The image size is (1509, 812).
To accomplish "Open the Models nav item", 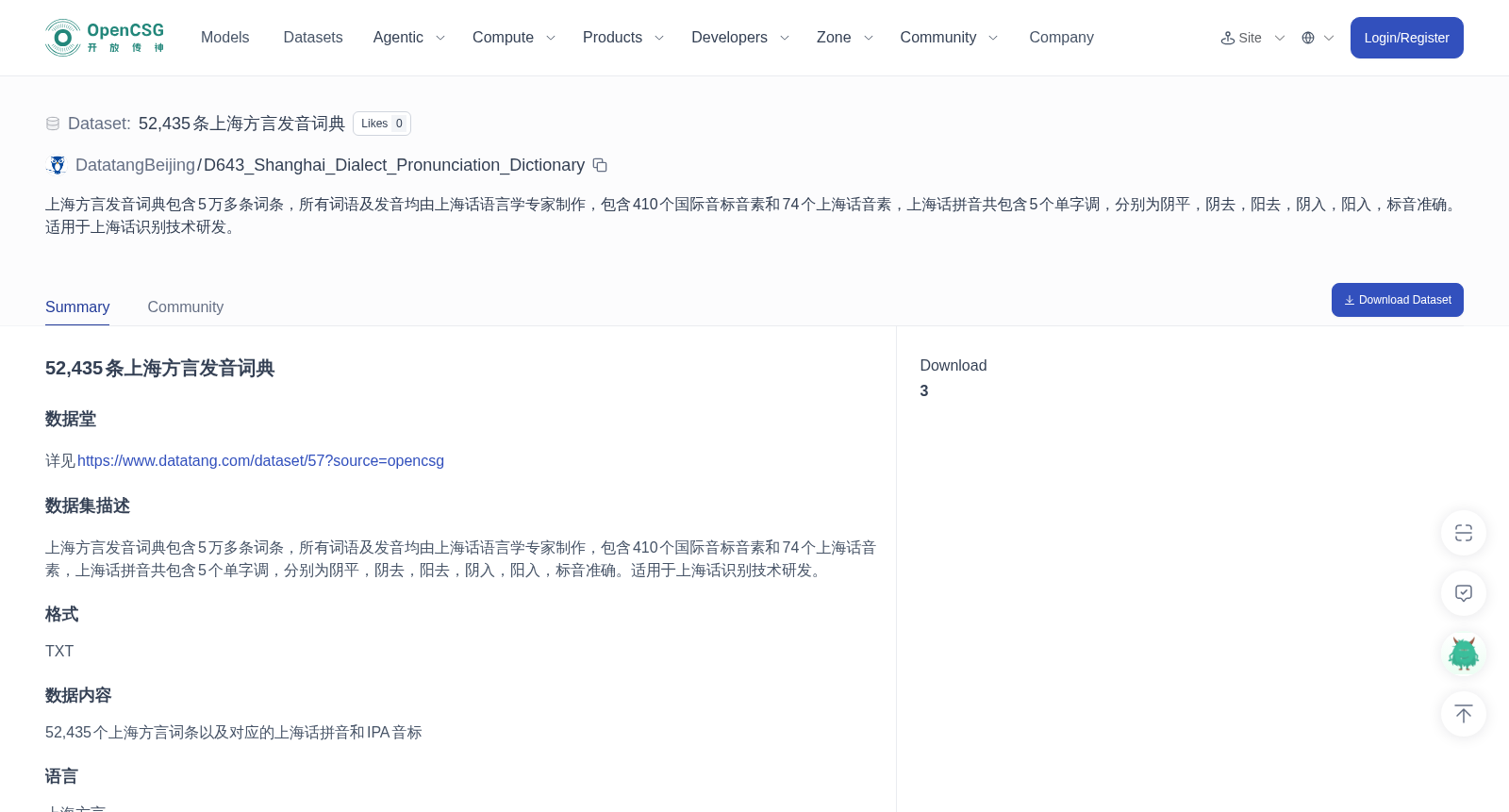I will tap(225, 38).
